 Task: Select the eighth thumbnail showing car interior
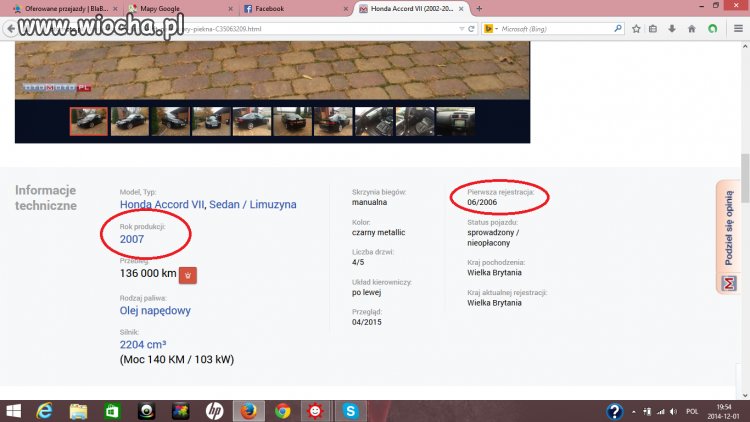pyautogui.click(x=374, y=122)
